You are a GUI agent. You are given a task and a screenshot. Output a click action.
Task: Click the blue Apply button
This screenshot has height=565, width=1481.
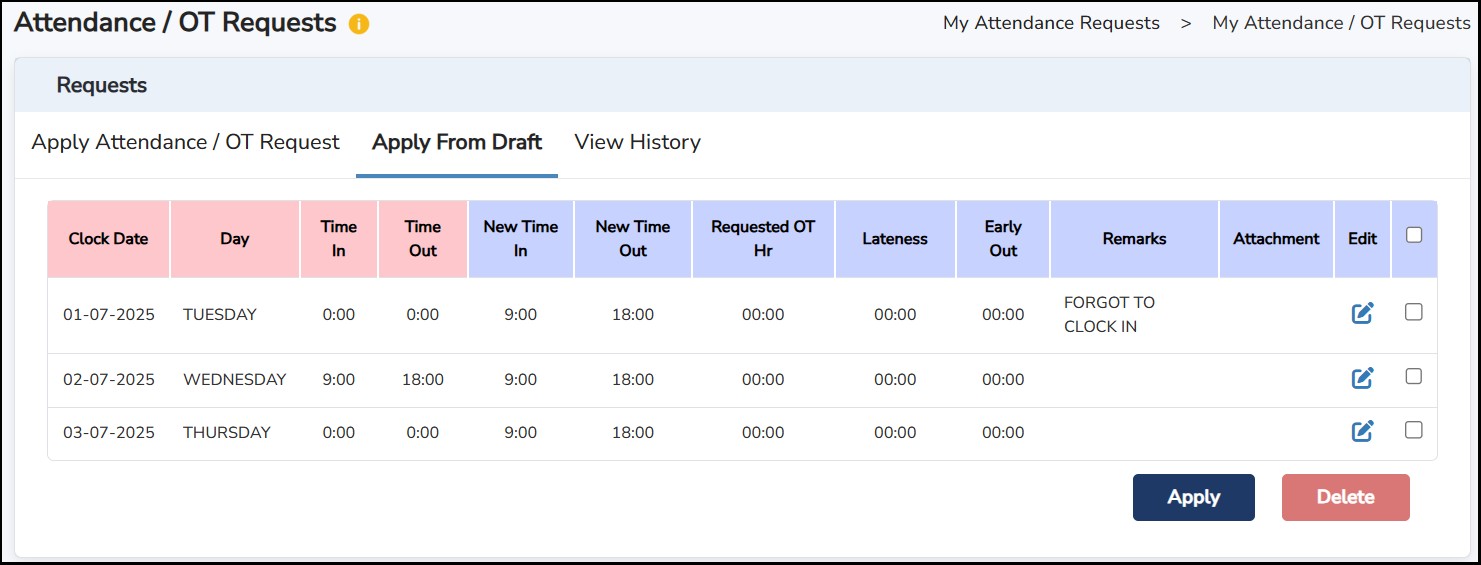(x=1194, y=497)
